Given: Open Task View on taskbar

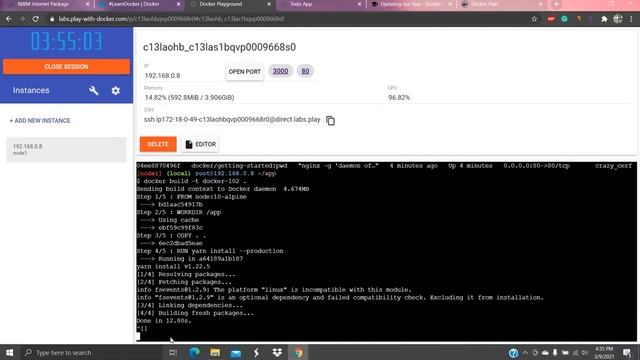Looking at the screenshot, I should pyautogui.click(x=173, y=353).
